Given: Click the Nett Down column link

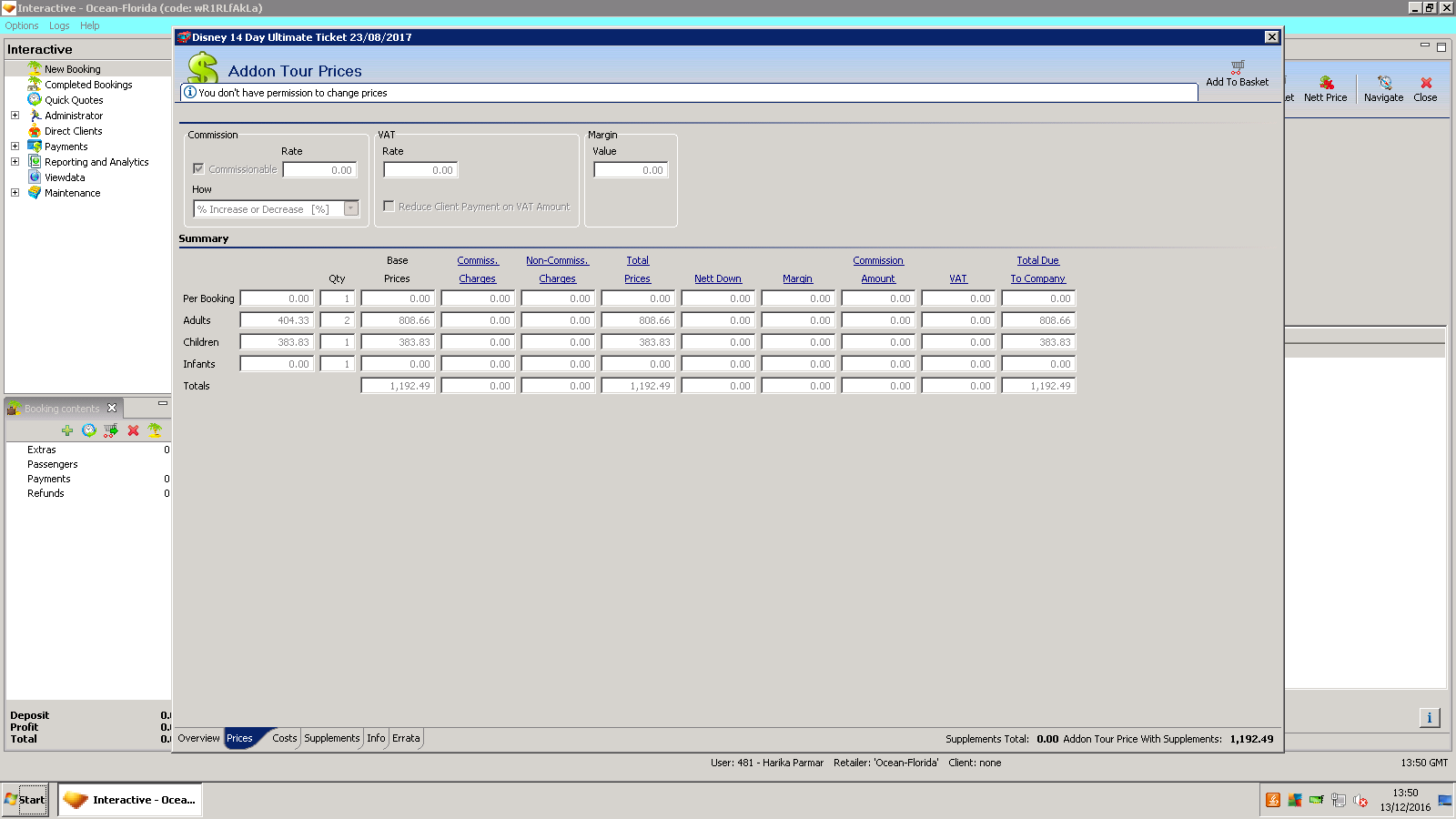Looking at the screenshot, I should click(717, 278).
